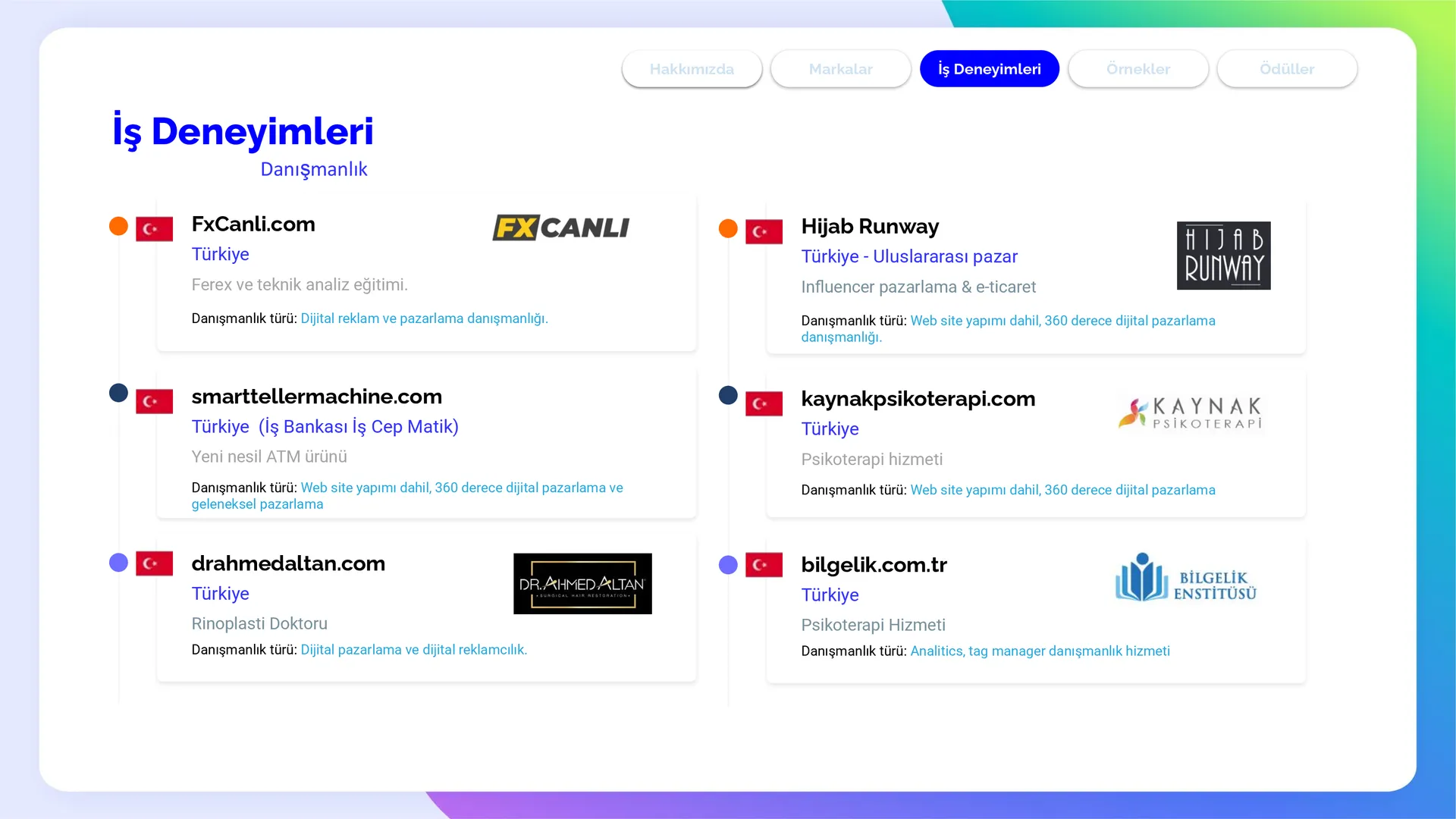Image resolution: width=1456 pixels, height=819 pixels.
Task: Open the drahmedaltan.com title
Action: [x=288, y=563]
